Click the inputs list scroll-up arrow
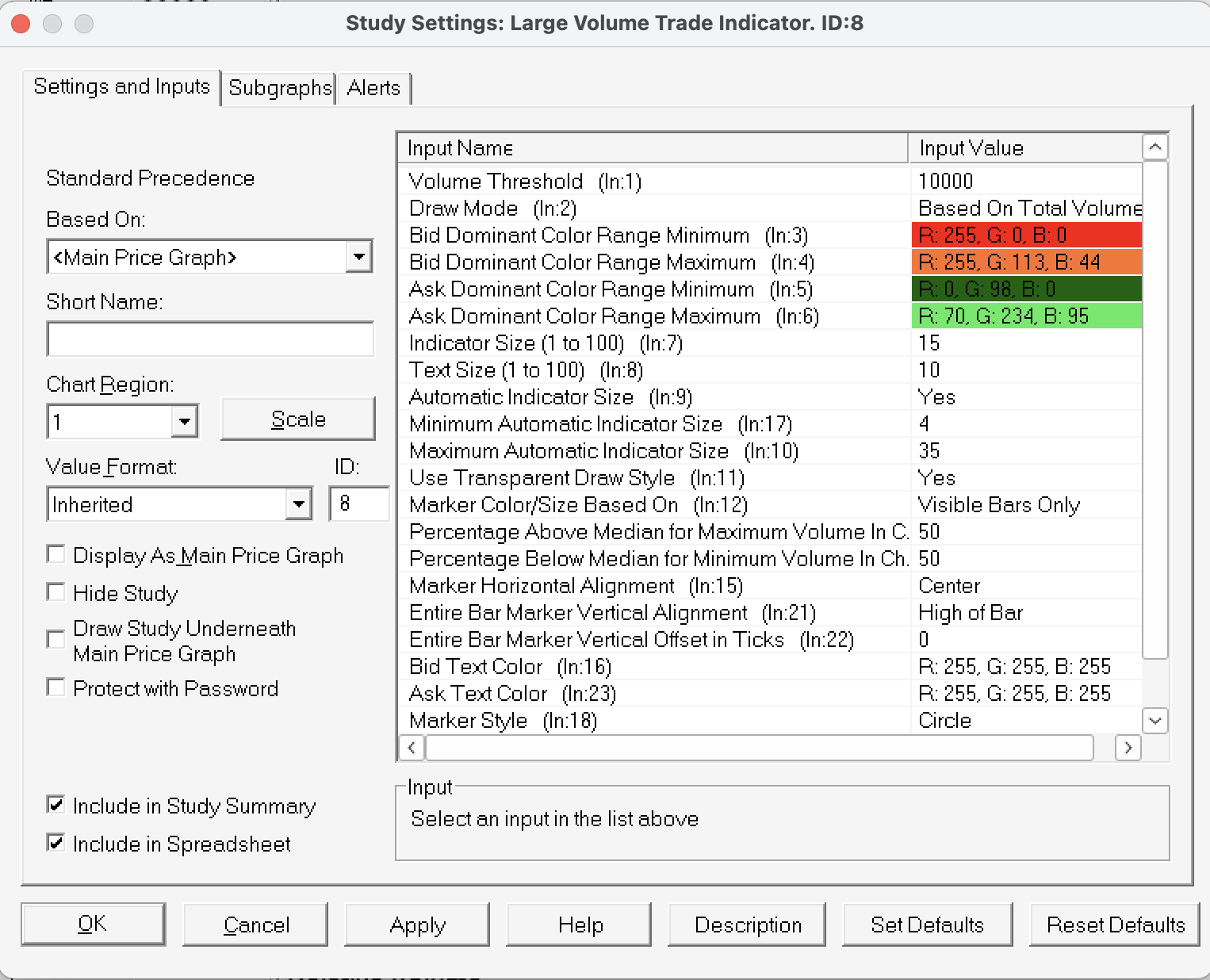The image size is (1210, 980). [1155, 147]
